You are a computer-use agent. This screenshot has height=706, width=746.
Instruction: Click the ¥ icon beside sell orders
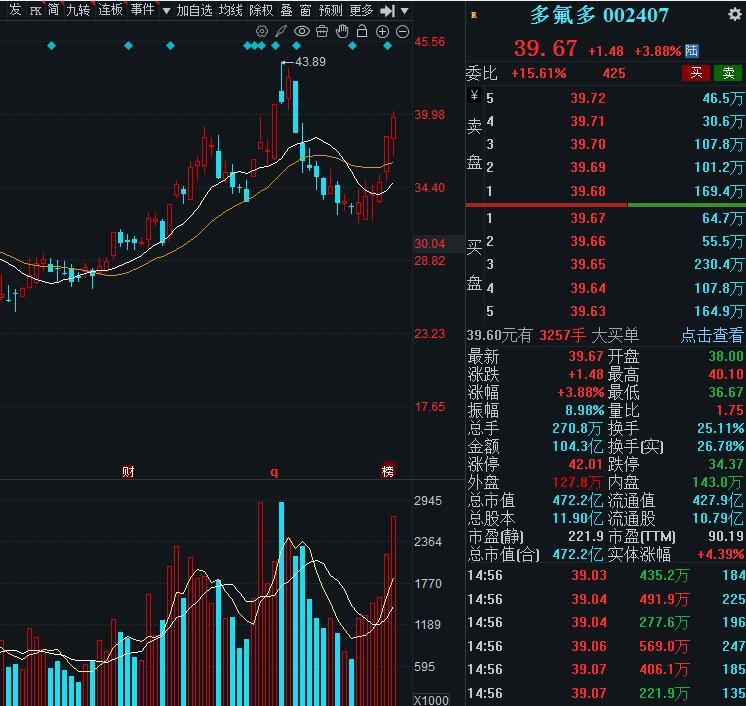coord(474,96)
